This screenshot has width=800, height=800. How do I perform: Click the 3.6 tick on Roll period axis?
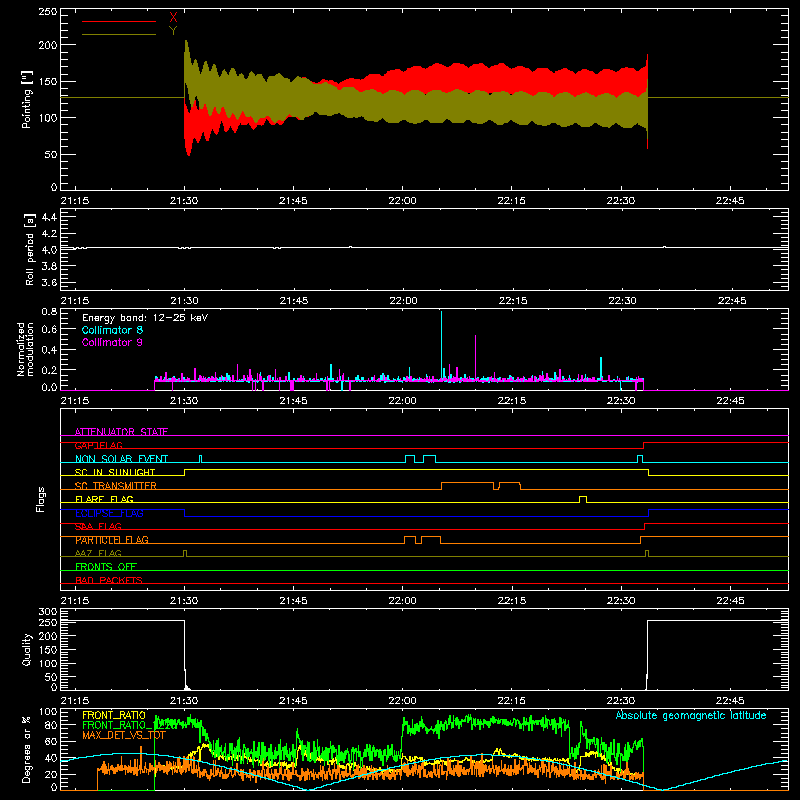(x=49, y=282)
